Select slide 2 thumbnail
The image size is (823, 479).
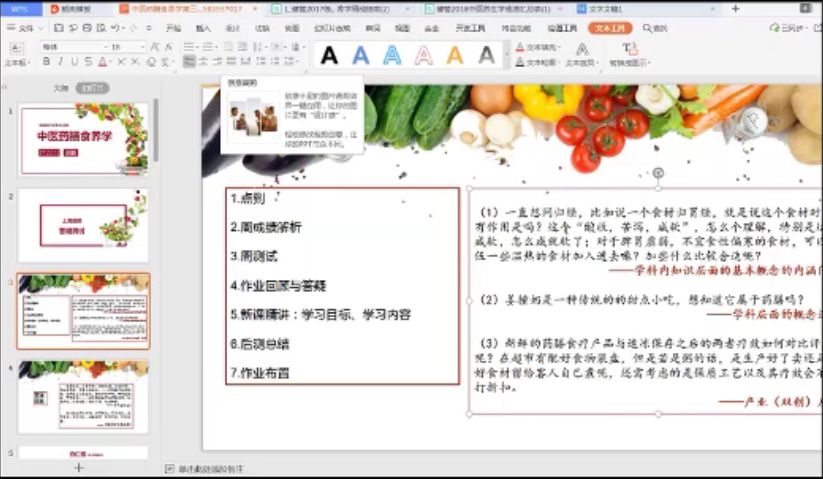83,225
